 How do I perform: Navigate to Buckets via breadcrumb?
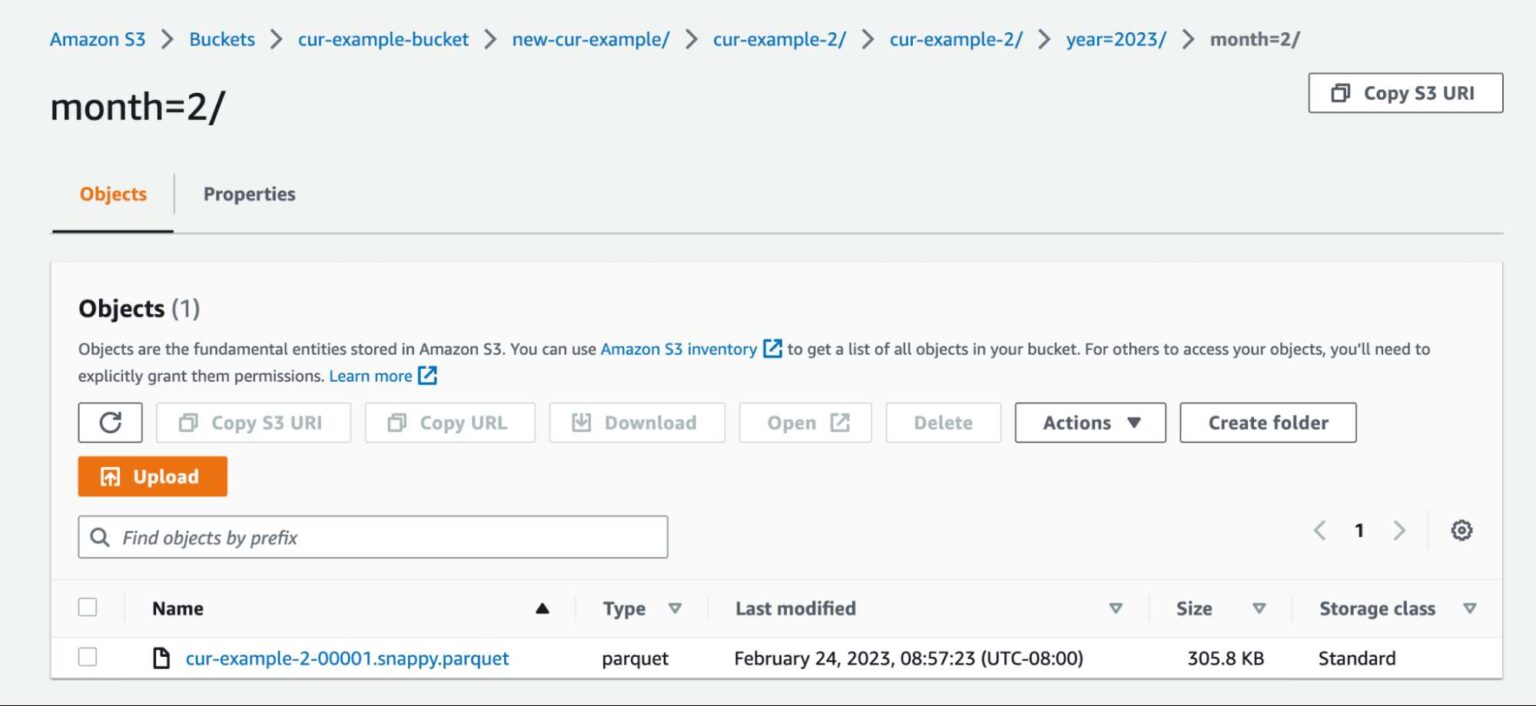[x=222, y=39]
